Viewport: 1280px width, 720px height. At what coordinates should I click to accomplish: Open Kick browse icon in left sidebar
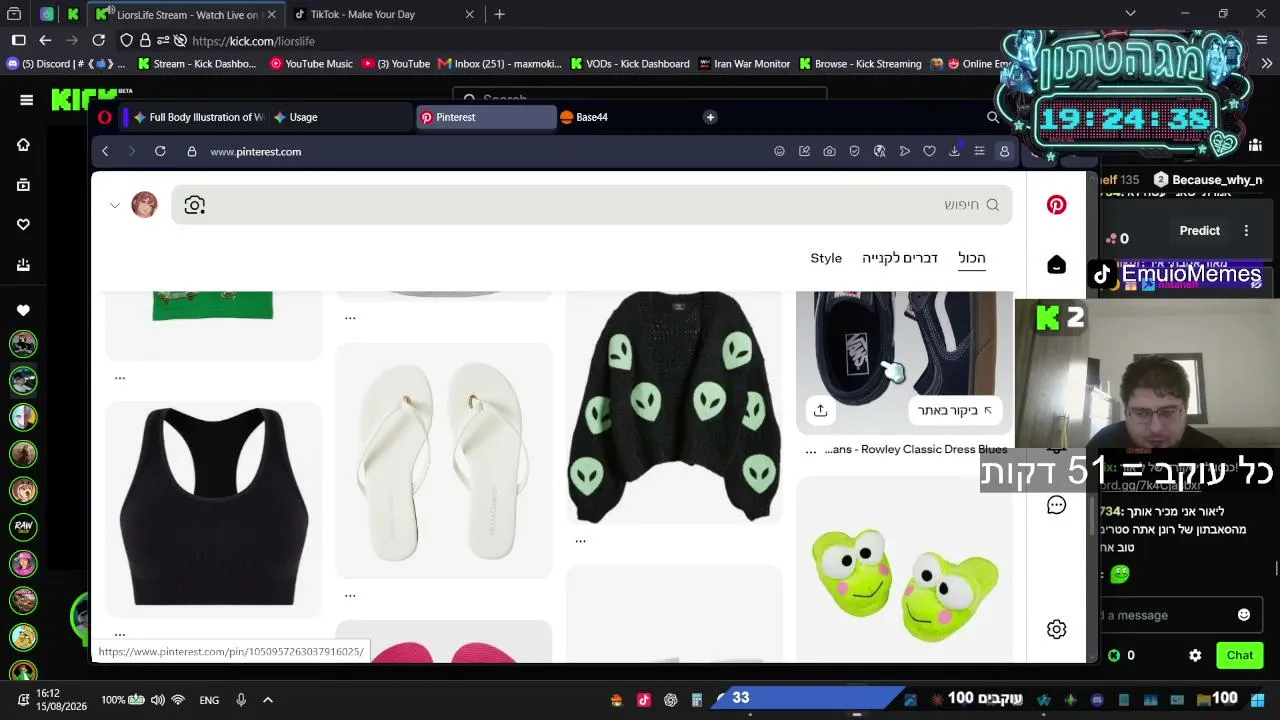point(23,185)
